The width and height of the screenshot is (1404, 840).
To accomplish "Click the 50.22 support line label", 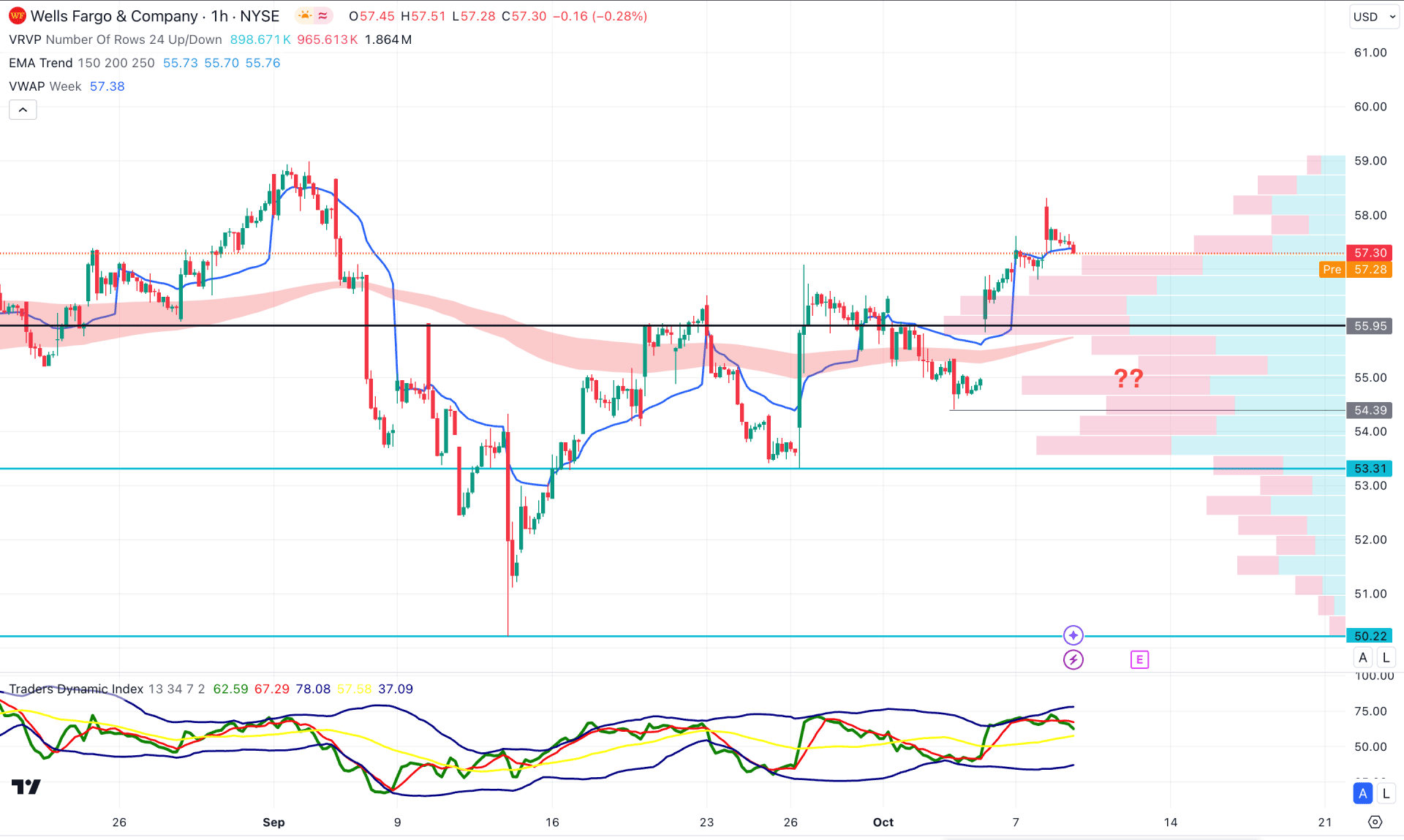I will [1370, 636].
